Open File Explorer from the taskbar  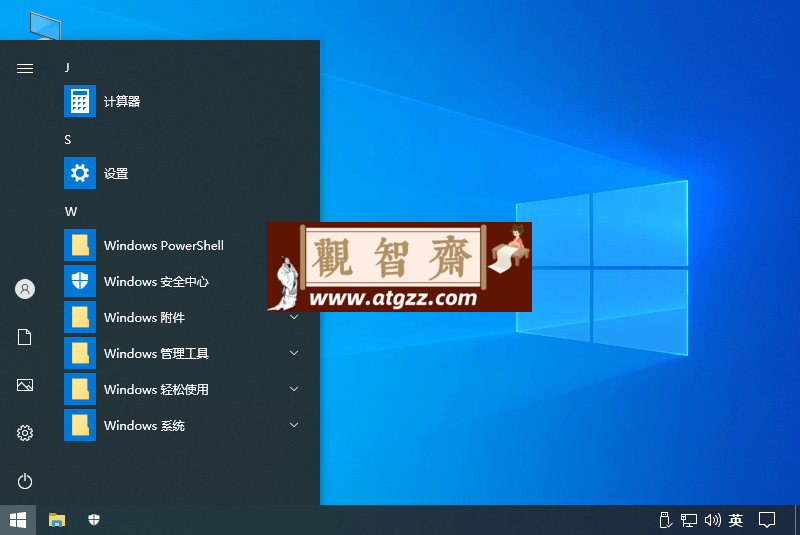coord(57,520)
